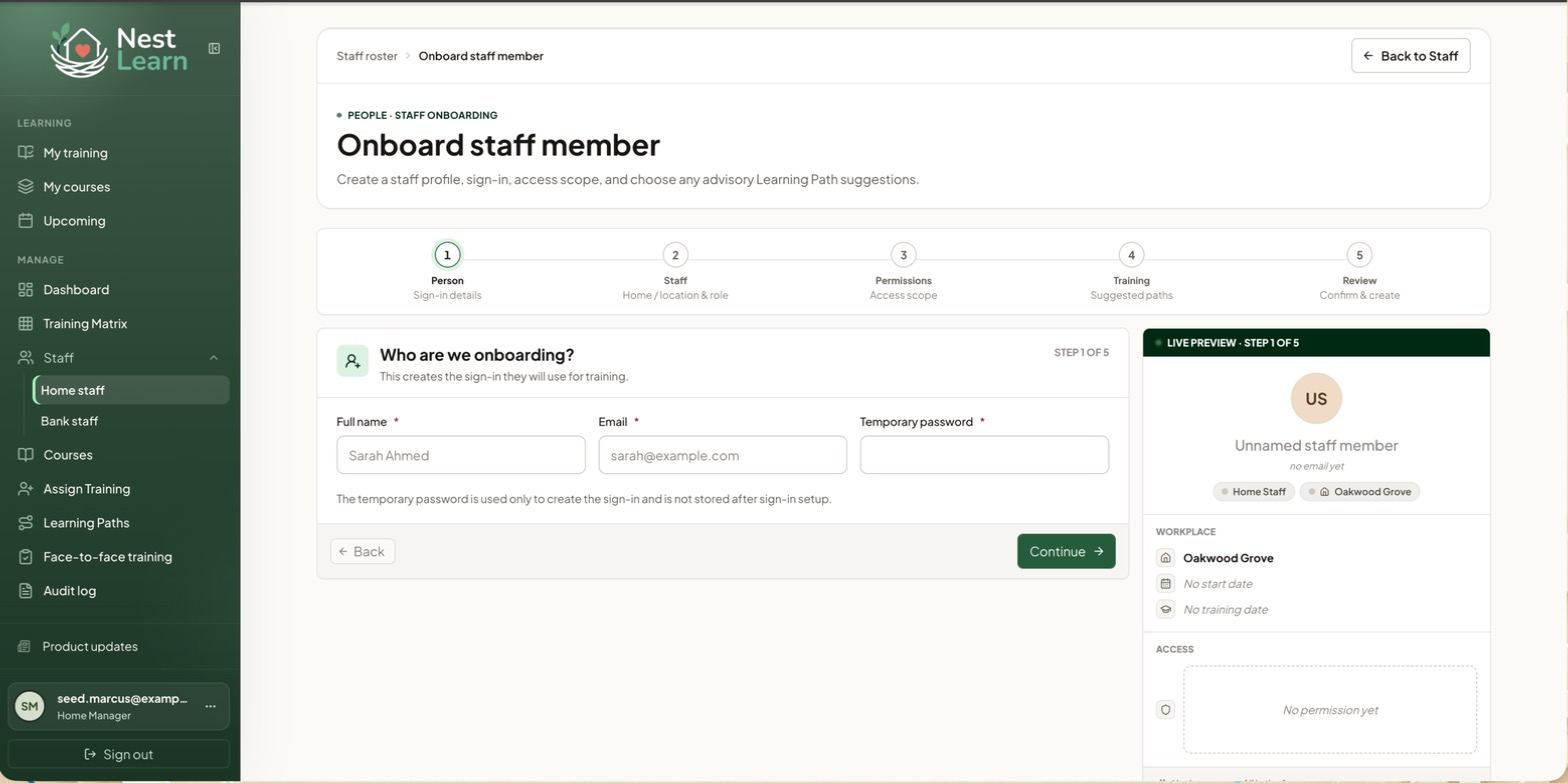Viewport: 1568px width, 783px height.
Task: Jump to step 4 Training
Action: pyautogui.click(x=1131, y=271)
